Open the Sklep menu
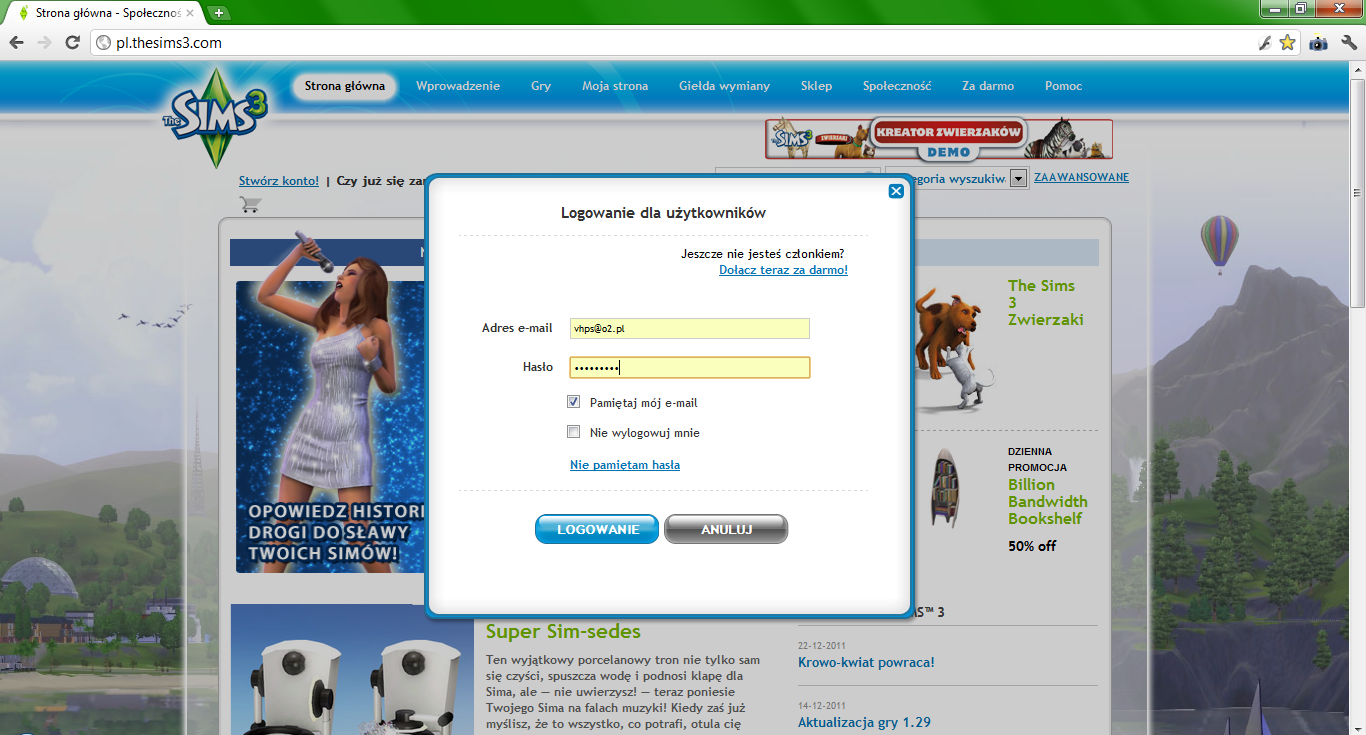 click(x=816, y=86)
